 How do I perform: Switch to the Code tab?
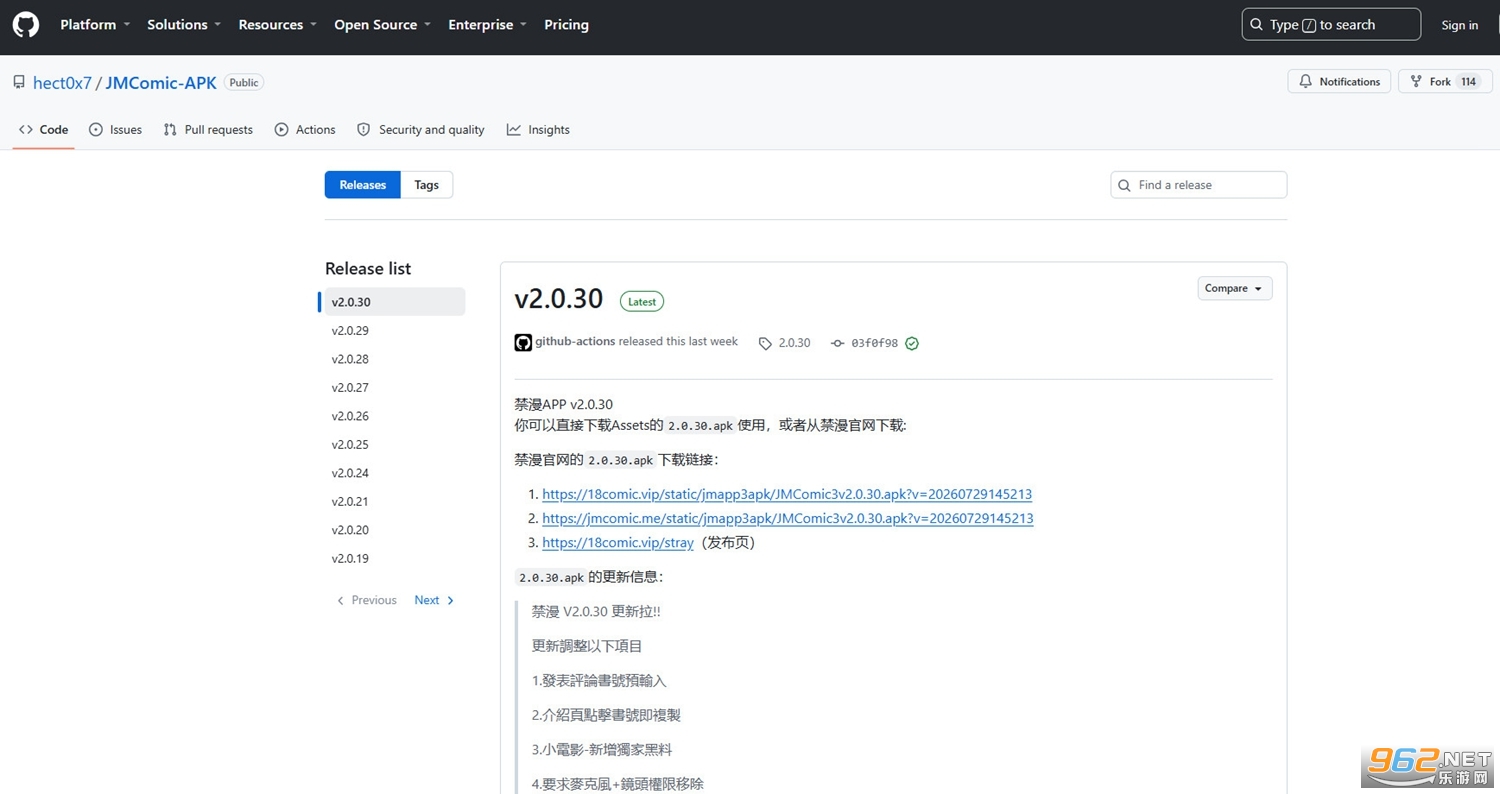[x=44, y=130]
